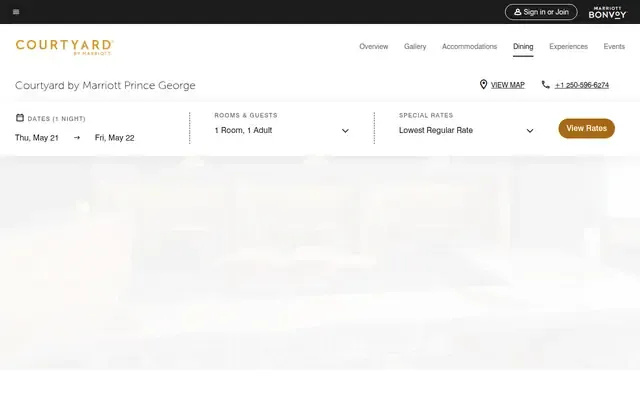
Task: Expand the Special Rates chevron
Action: coord(530,131)
